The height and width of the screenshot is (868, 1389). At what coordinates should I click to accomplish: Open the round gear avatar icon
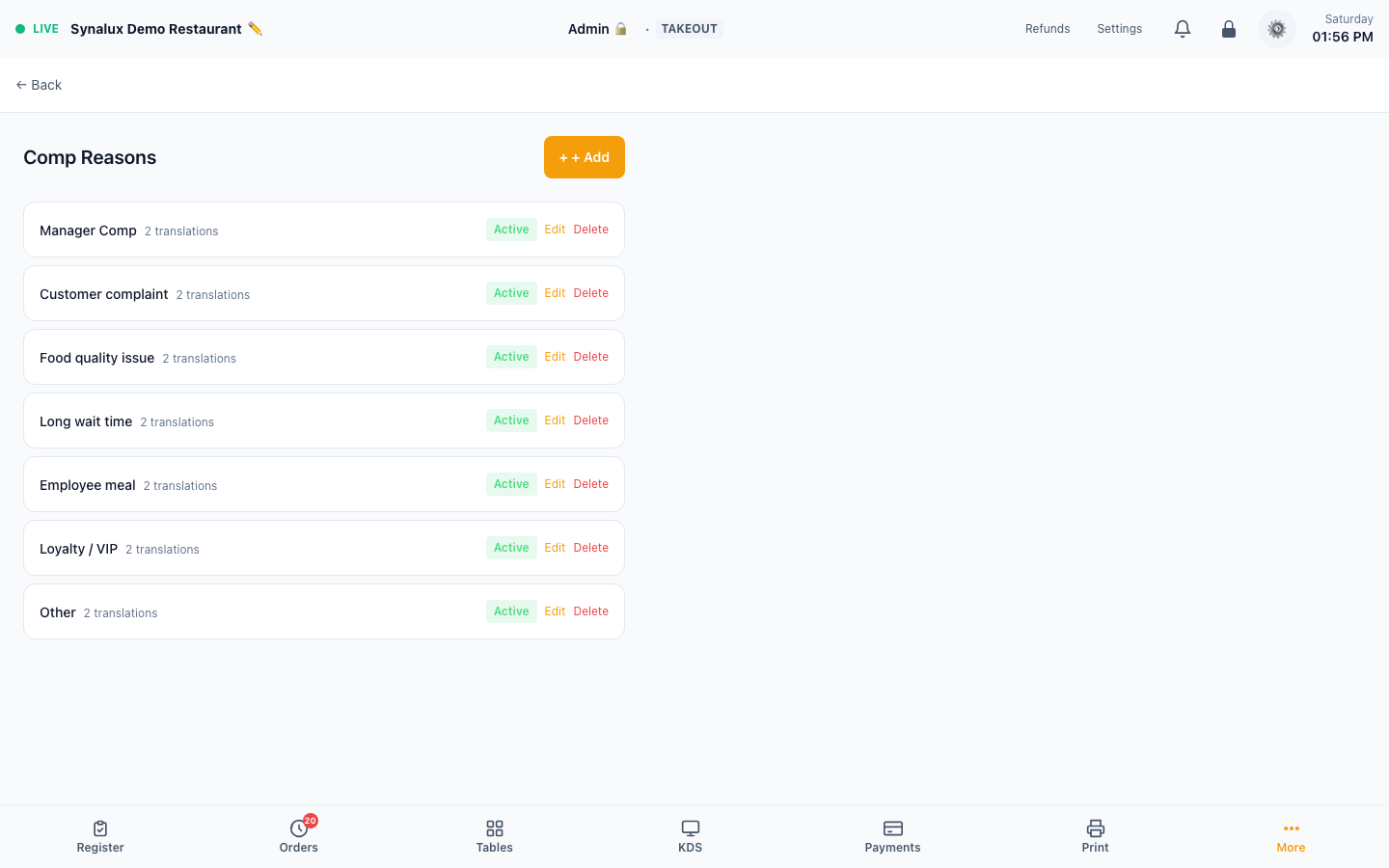coord(1277,29)
